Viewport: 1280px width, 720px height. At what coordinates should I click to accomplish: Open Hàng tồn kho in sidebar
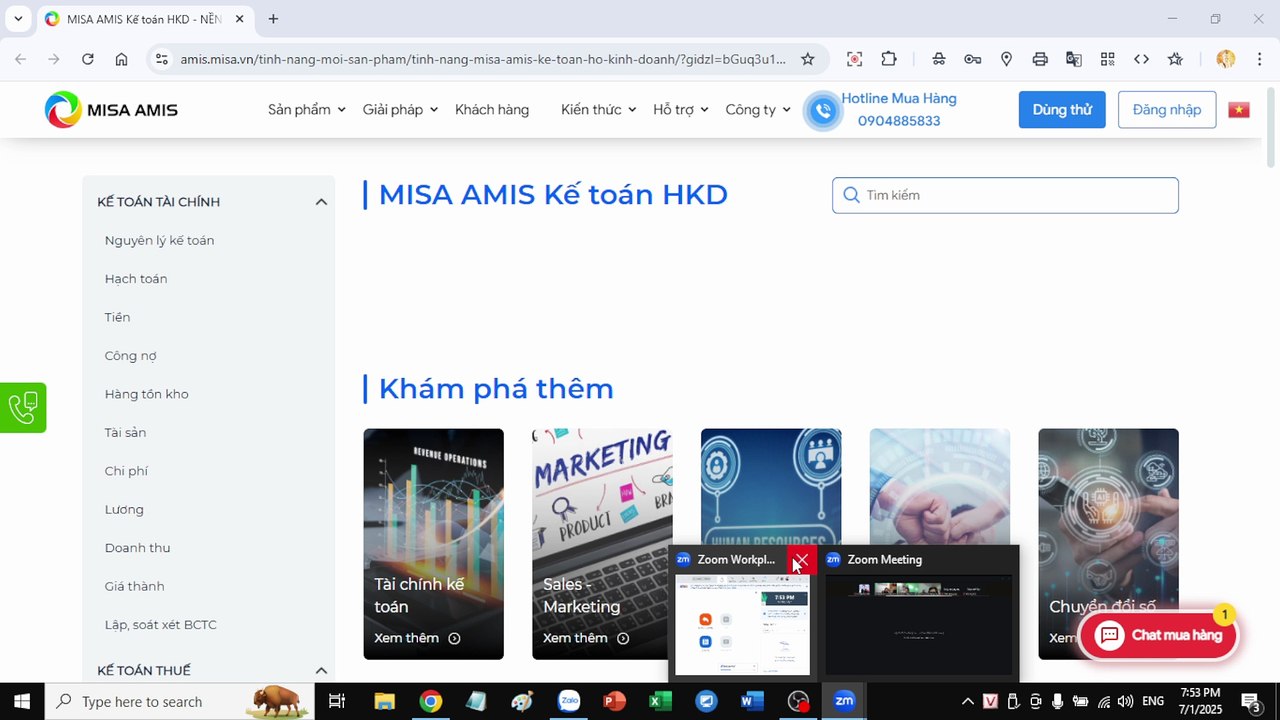(x=146, y=394)
